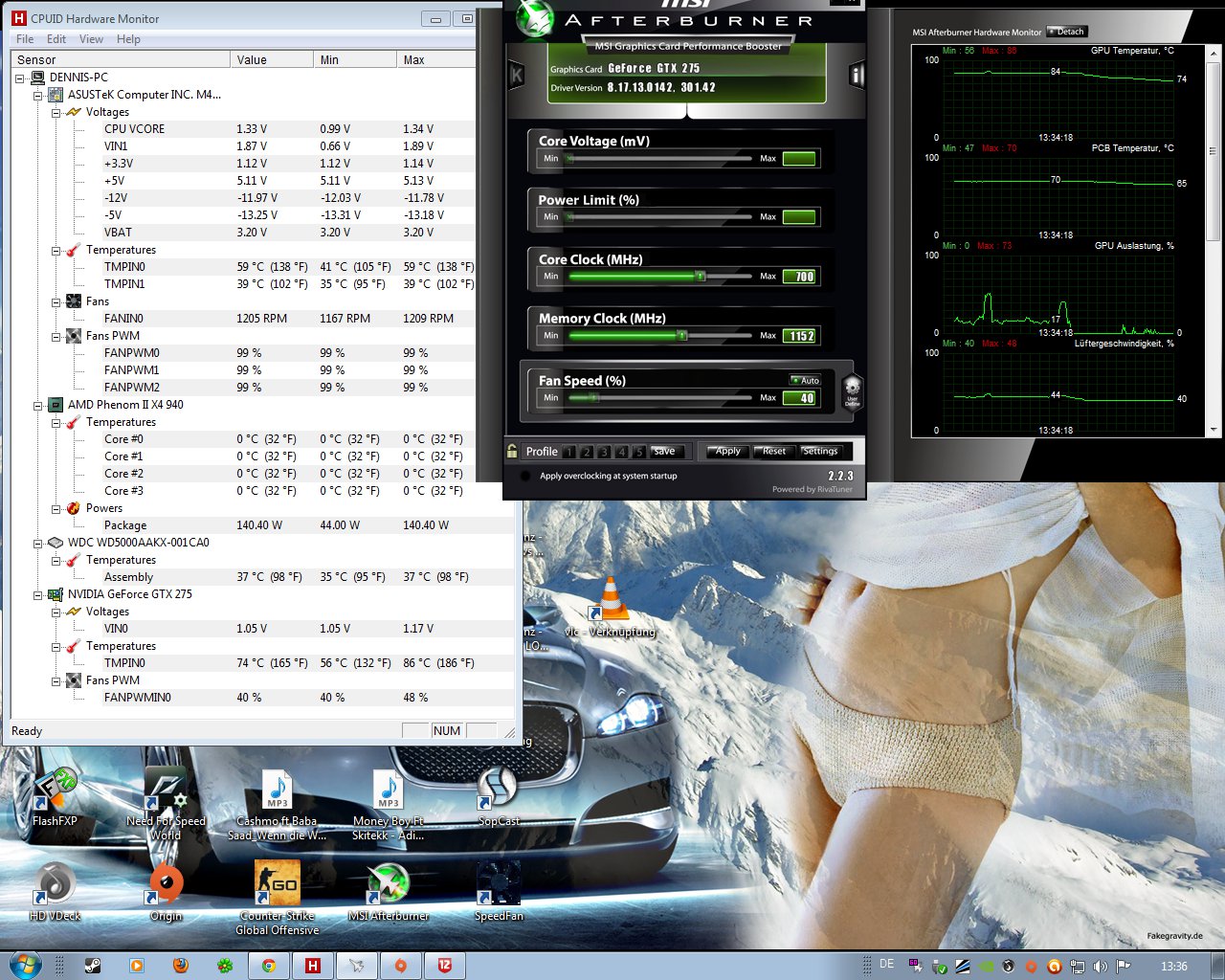The width and height of the screenshot is (1225, 980).
Task: Click the Action Center flag tray icon
Action: coord(1124,966)
